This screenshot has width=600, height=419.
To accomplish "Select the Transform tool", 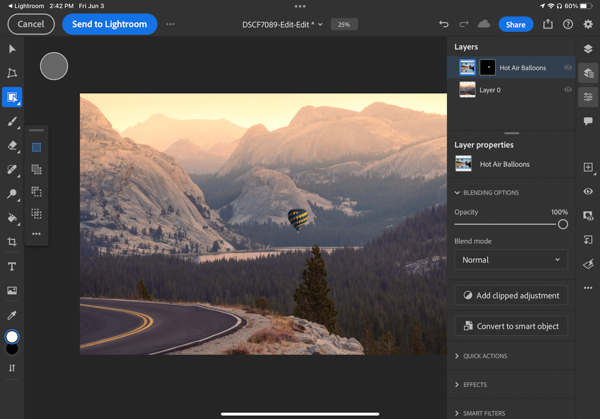I will click(x=12, y=73).
